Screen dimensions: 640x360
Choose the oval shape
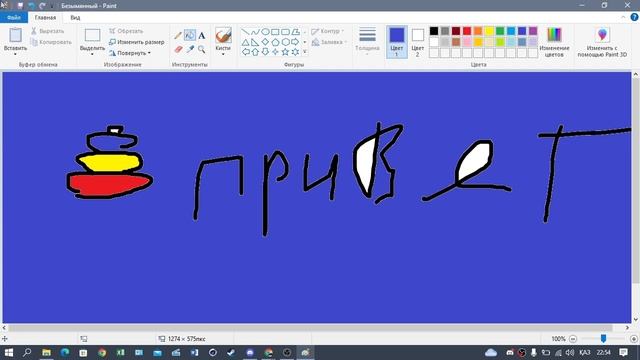[265, 32]
